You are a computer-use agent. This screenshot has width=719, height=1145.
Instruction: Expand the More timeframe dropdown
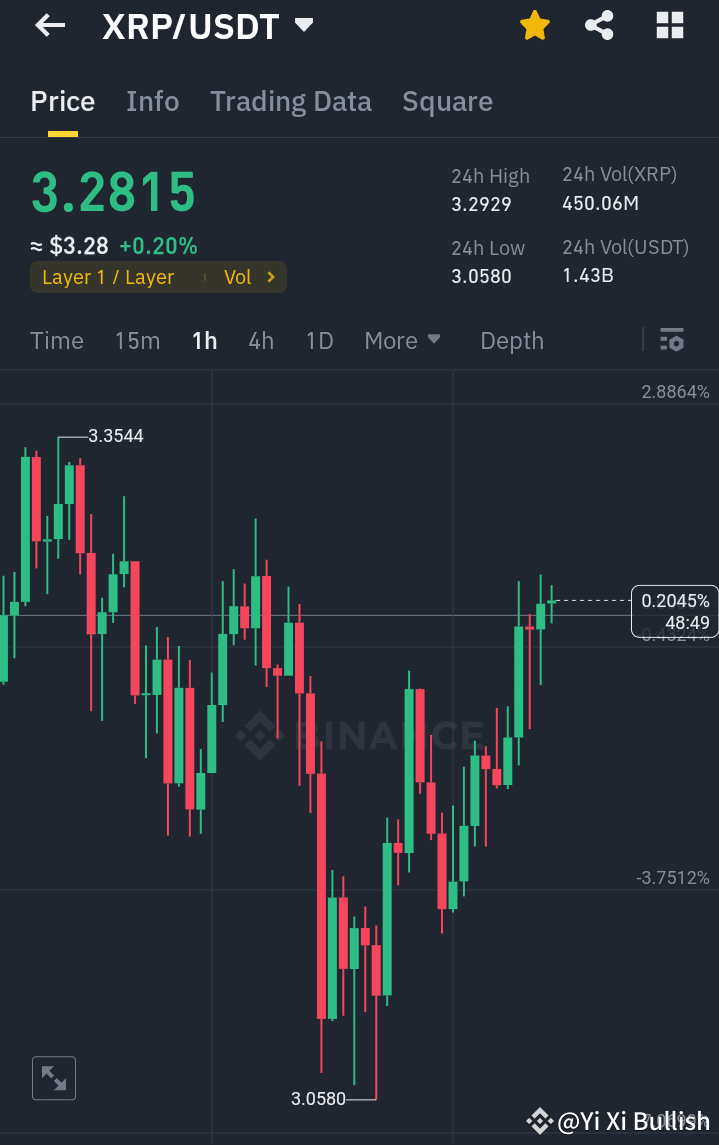[x=403, y=340]
